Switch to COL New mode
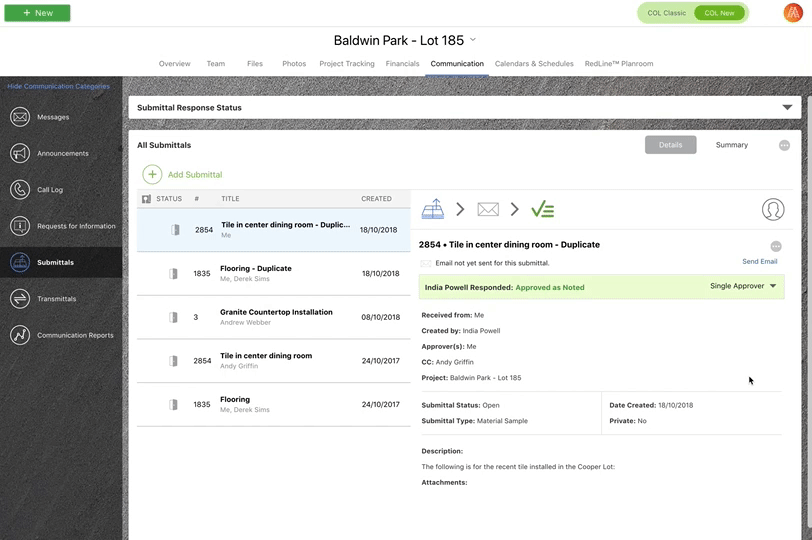This screenshot has height=540, width=812. [719, 13]
